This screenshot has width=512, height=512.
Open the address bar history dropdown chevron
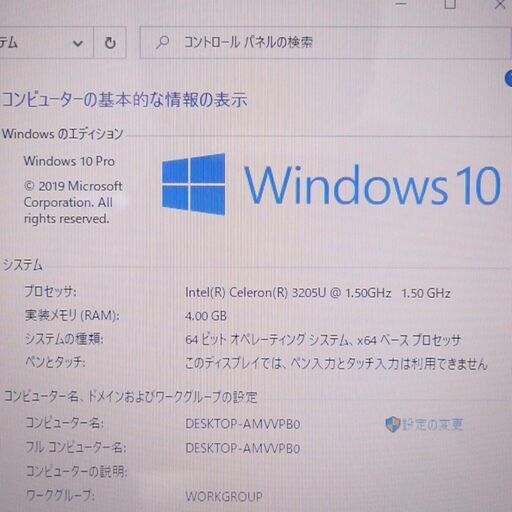click(x=78, y=43)
